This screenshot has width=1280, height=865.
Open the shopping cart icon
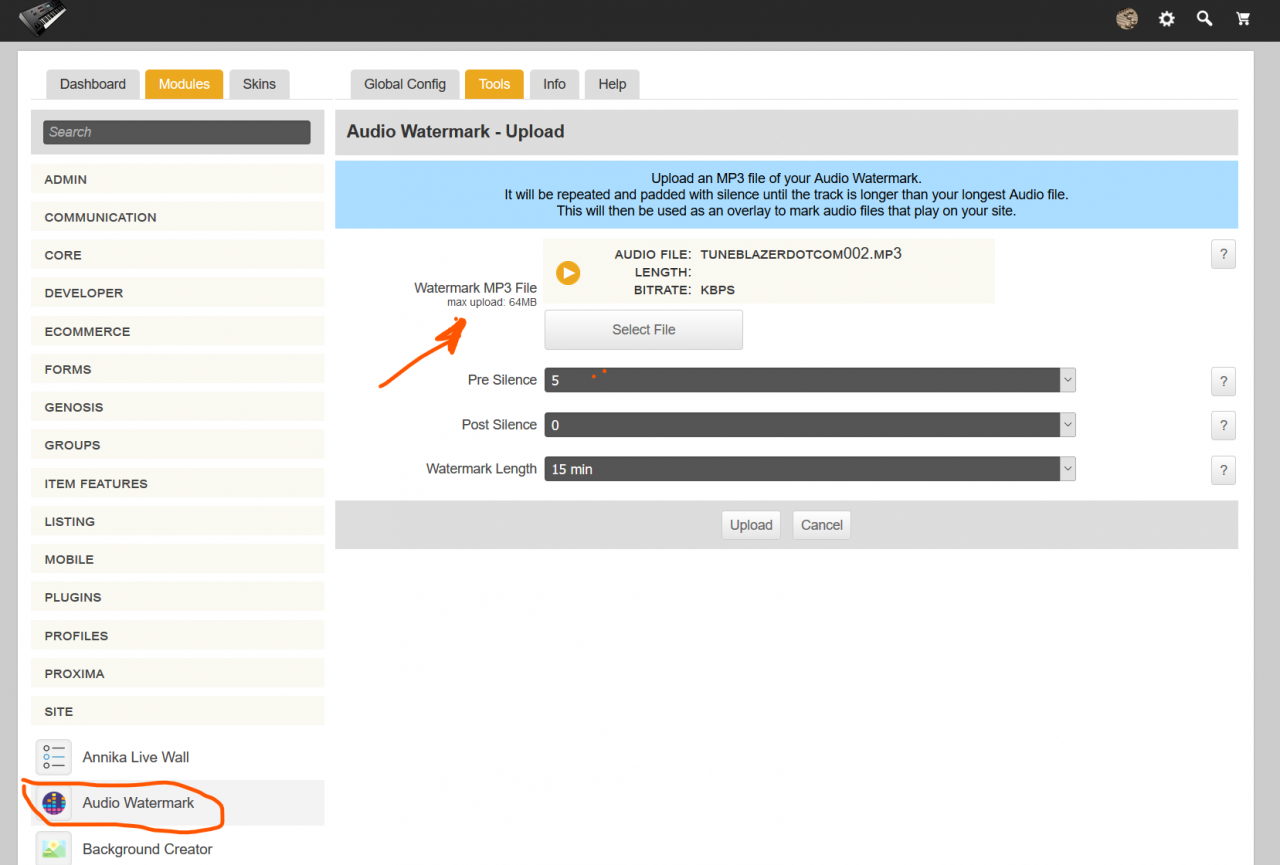[x=1243, y=19]
